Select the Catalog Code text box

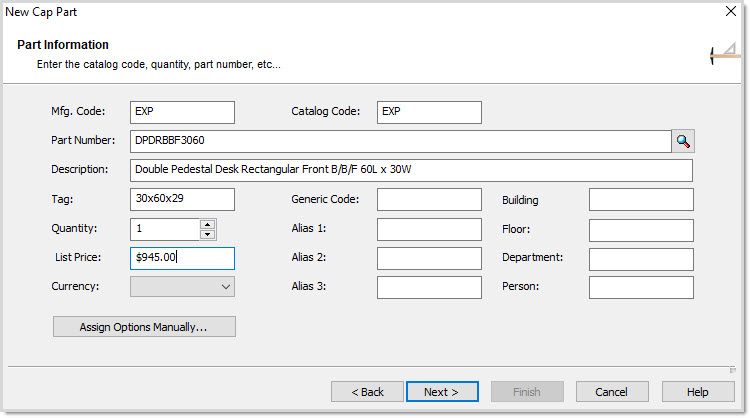(429, 112)
